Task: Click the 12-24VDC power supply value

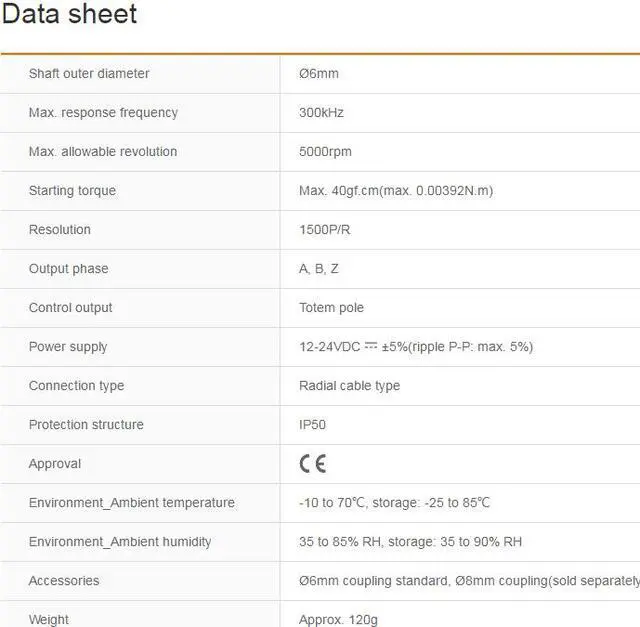Action: point(415,347)
